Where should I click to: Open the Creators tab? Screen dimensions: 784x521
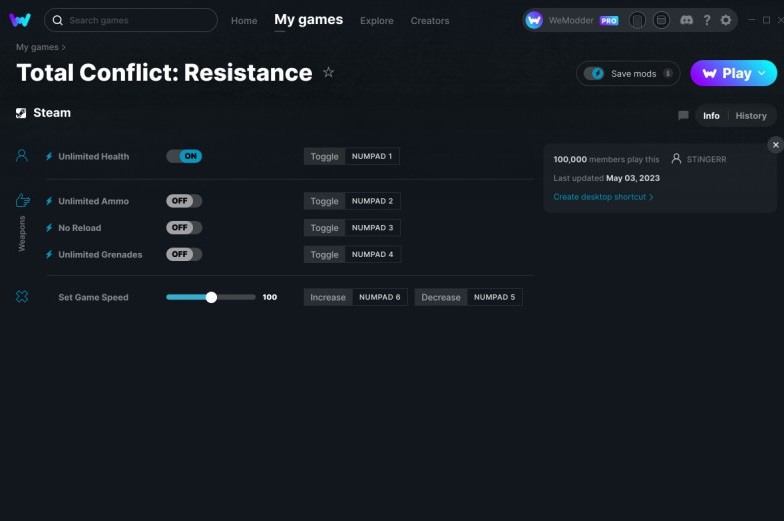tap(430, 20)
